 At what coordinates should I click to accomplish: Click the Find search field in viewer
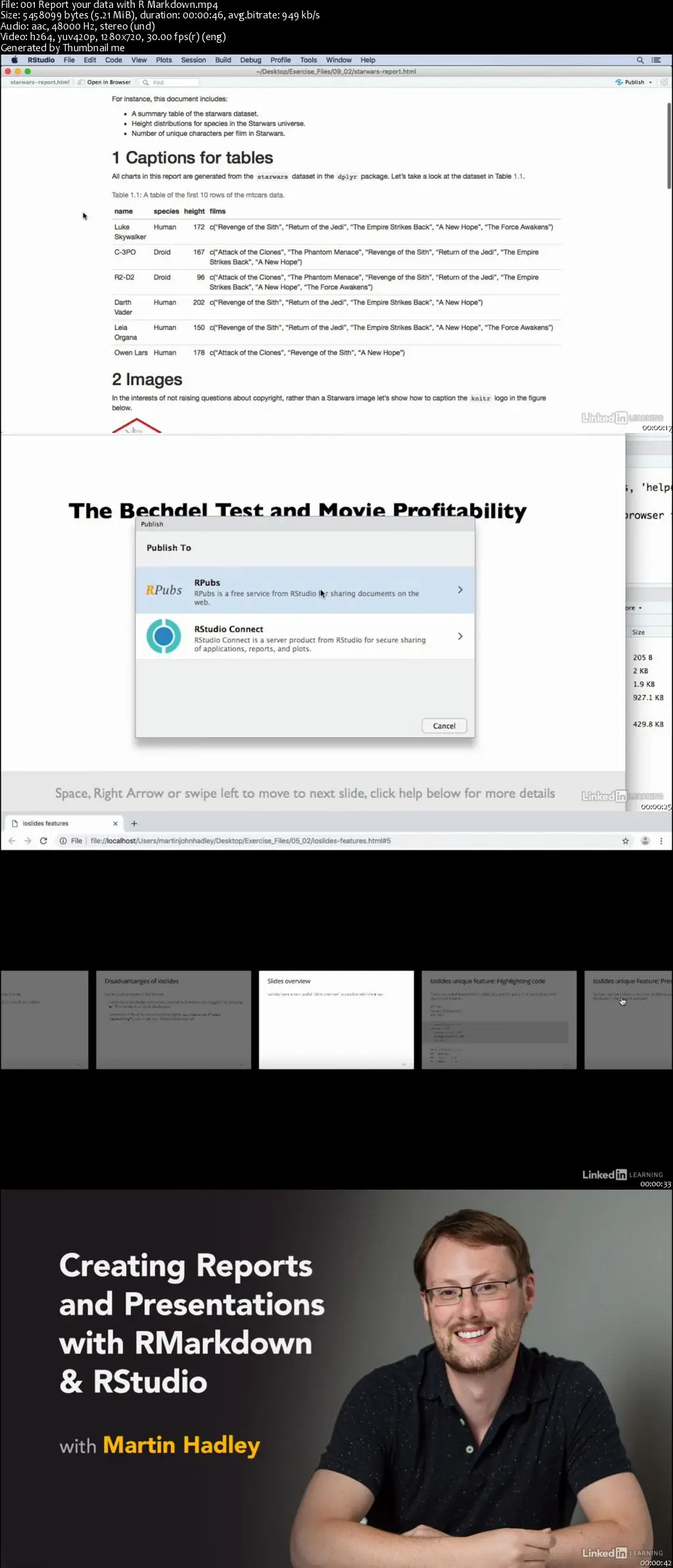[170, 83]
